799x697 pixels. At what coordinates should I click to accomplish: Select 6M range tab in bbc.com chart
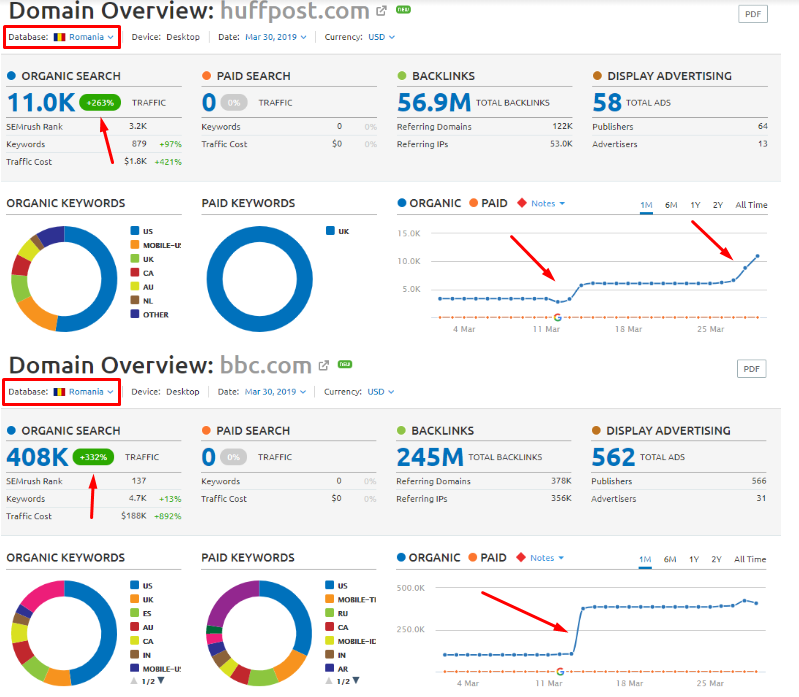[670, 559]
